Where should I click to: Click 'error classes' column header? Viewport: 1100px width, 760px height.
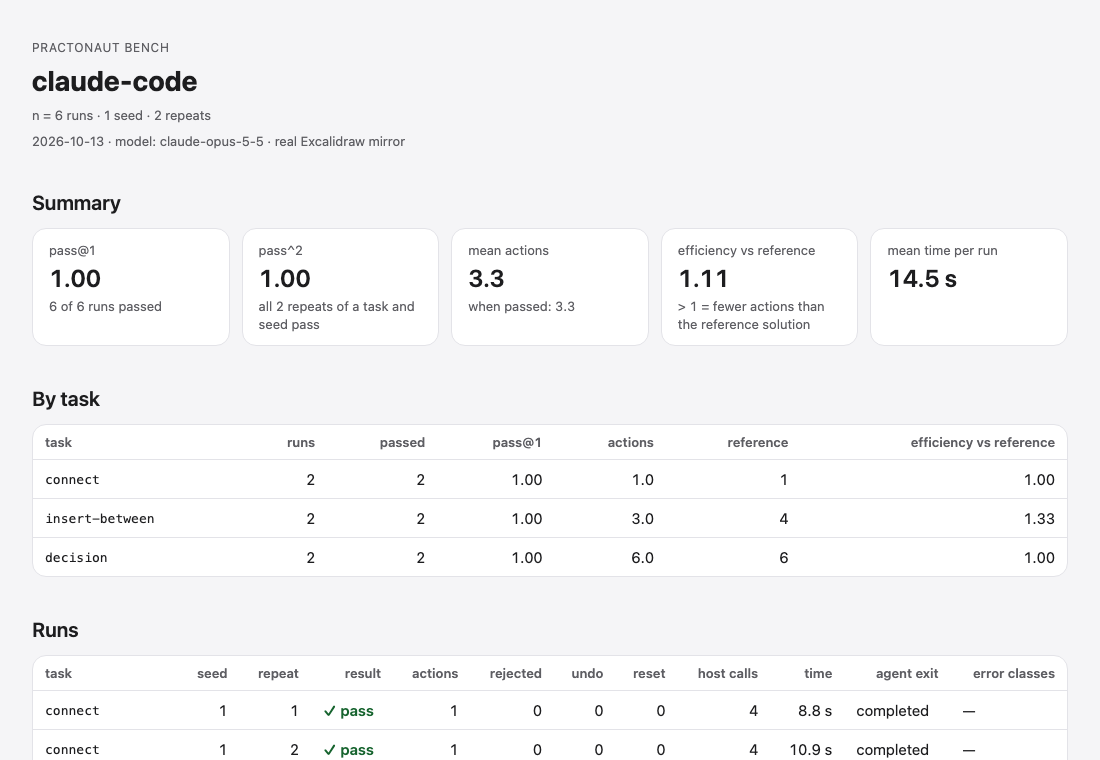pyautogui.click(x=1014, y=674)
